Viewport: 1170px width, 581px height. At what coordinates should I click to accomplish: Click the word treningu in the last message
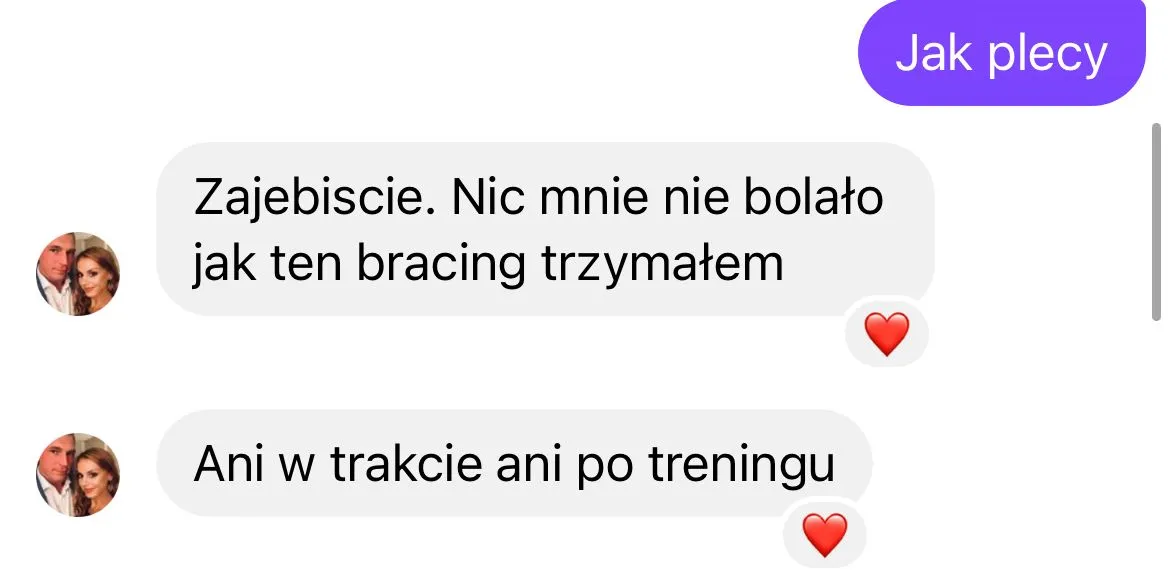pos(742,465)
